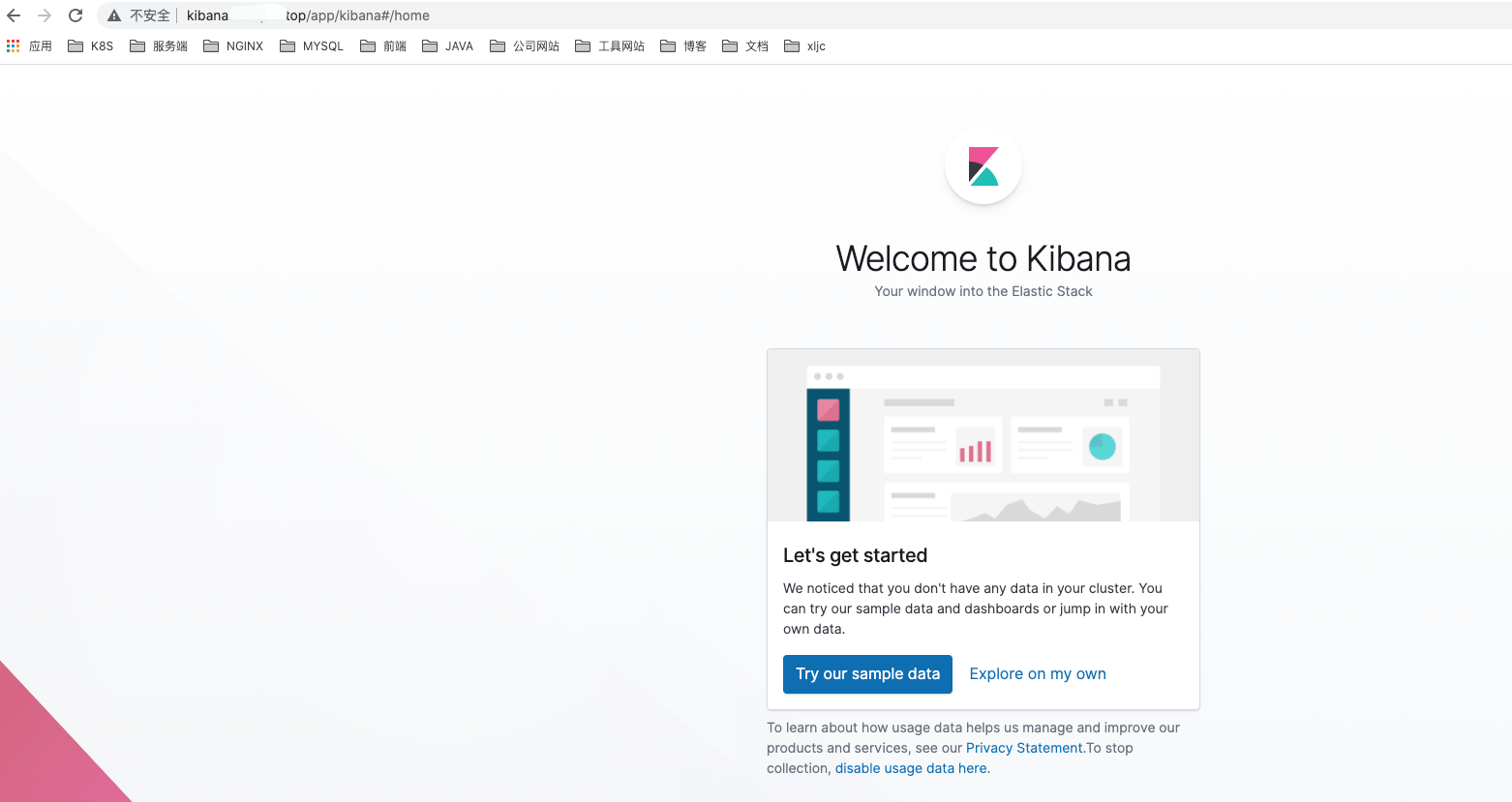Open the K8S bookmark folder

tap(91, 46)
